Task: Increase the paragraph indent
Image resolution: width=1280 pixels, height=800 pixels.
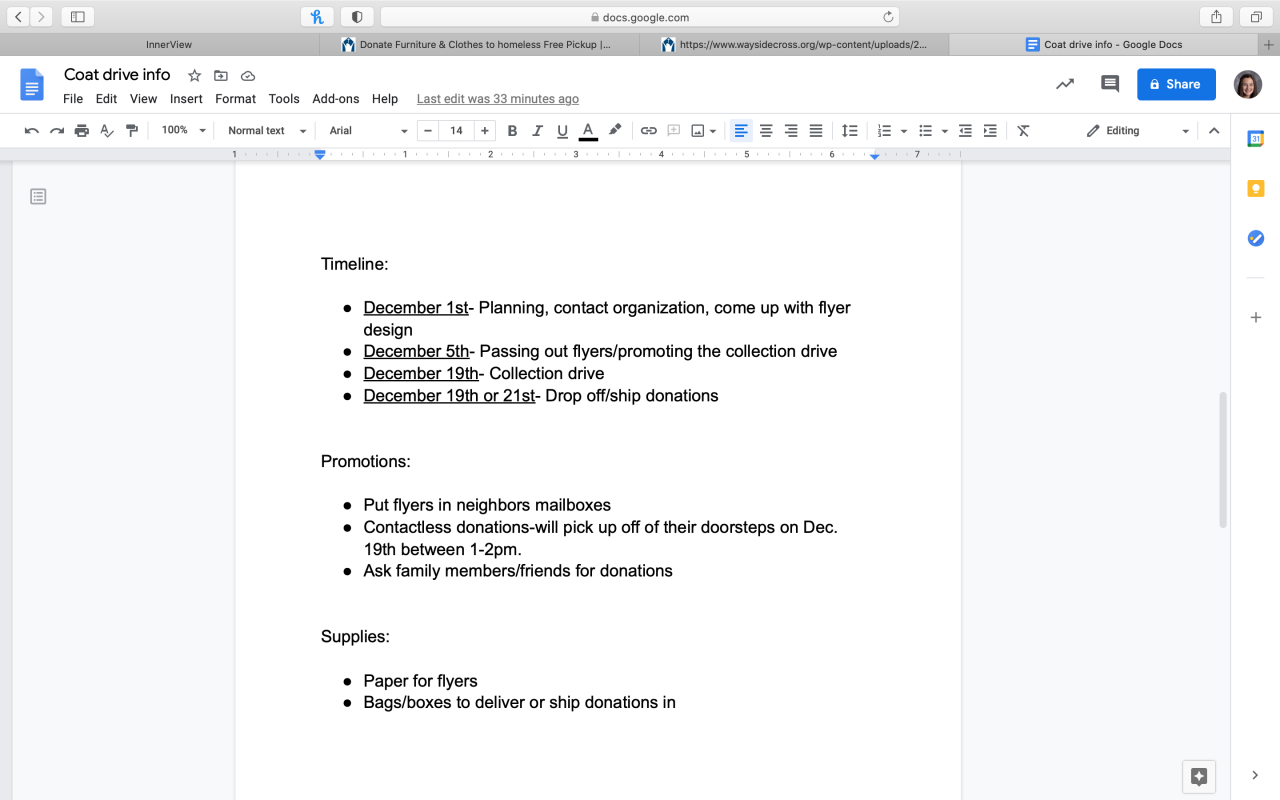Action: point(990,131)
